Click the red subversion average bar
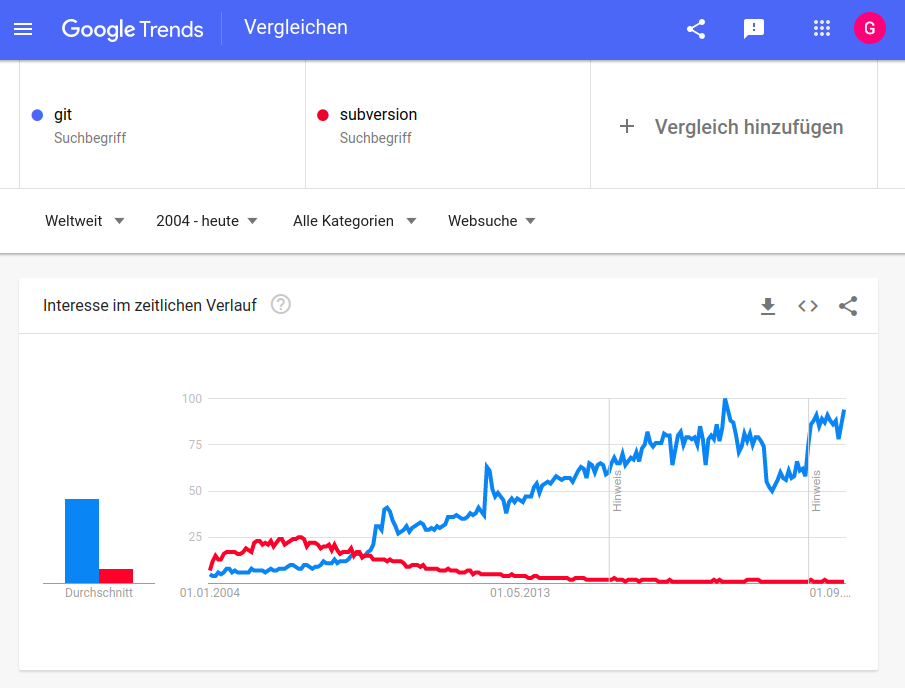The height and width of the screenshot is (688, 905). point(116,576)
